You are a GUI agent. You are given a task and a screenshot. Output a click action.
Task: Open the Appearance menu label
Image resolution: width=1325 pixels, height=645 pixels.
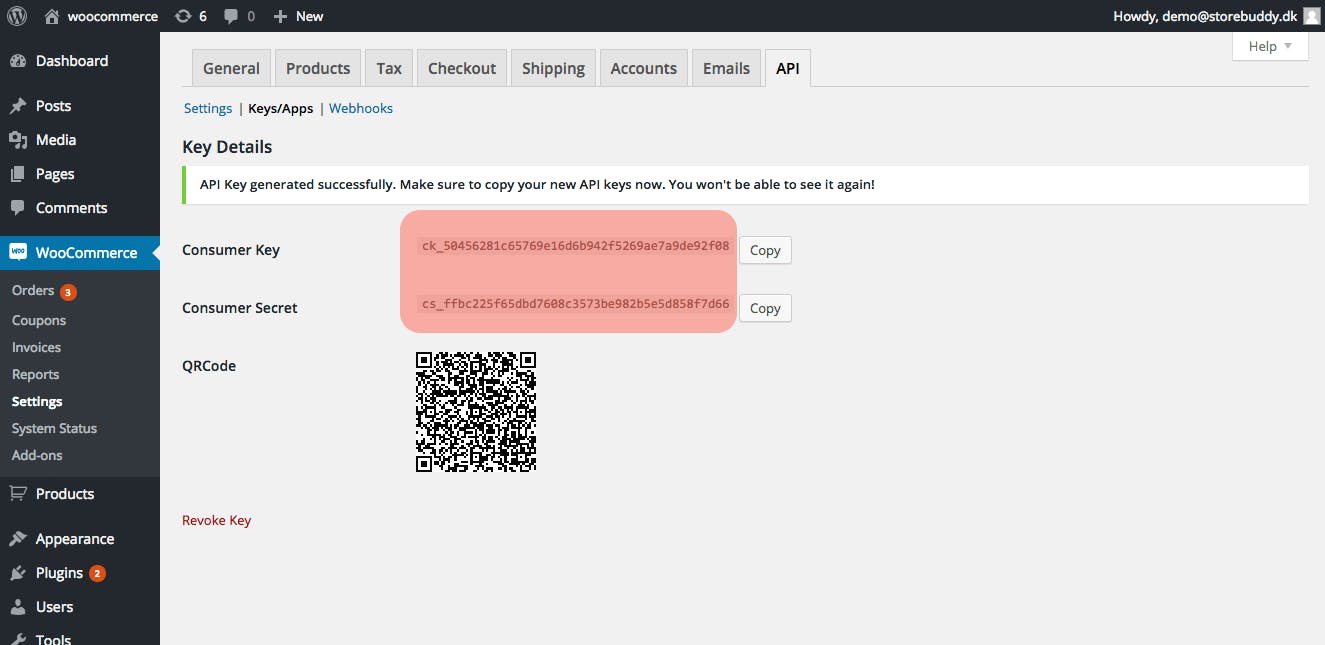pos(75,539)
